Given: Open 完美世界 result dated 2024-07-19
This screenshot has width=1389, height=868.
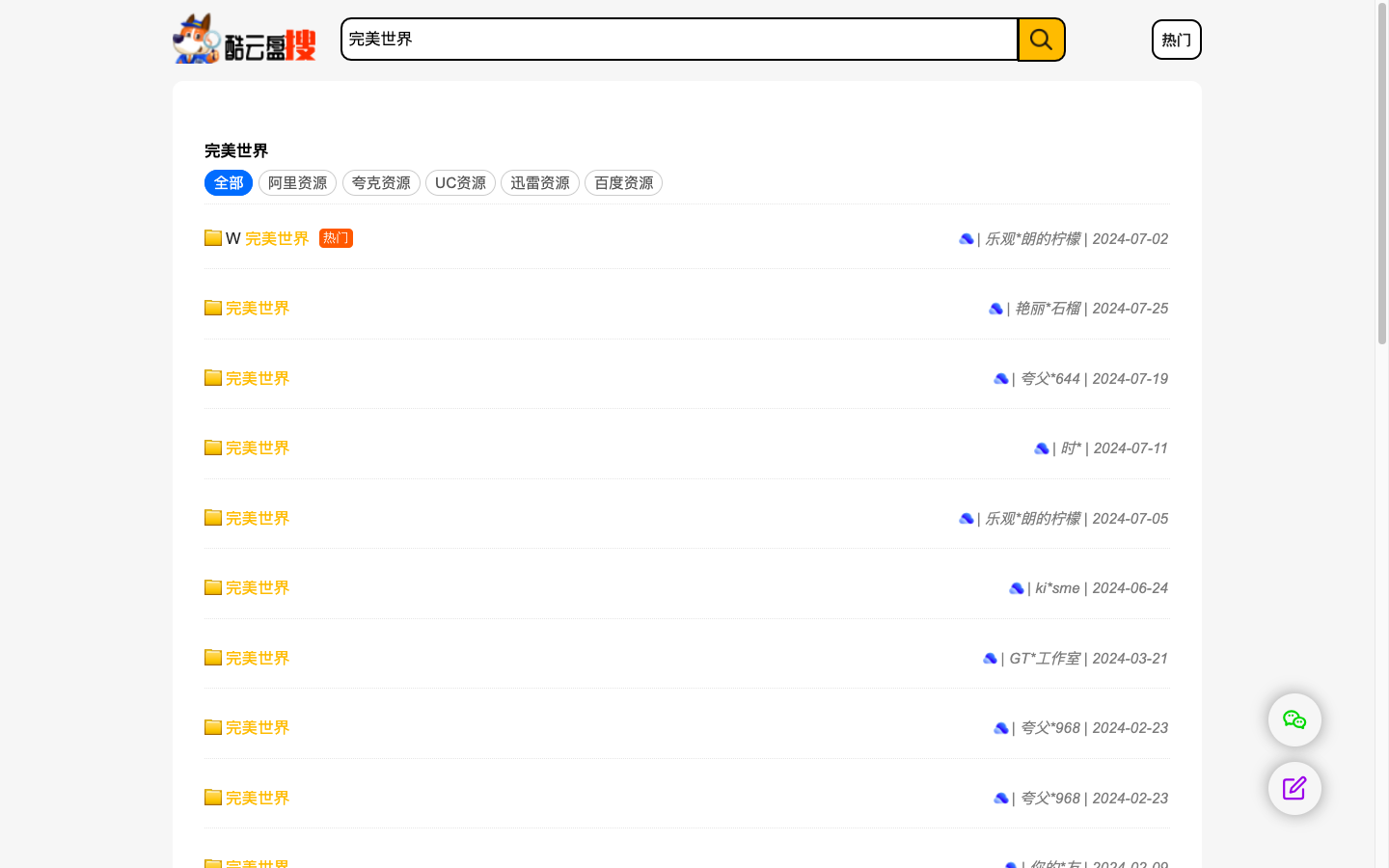Looking at the screenshot, I should point(258,378).
